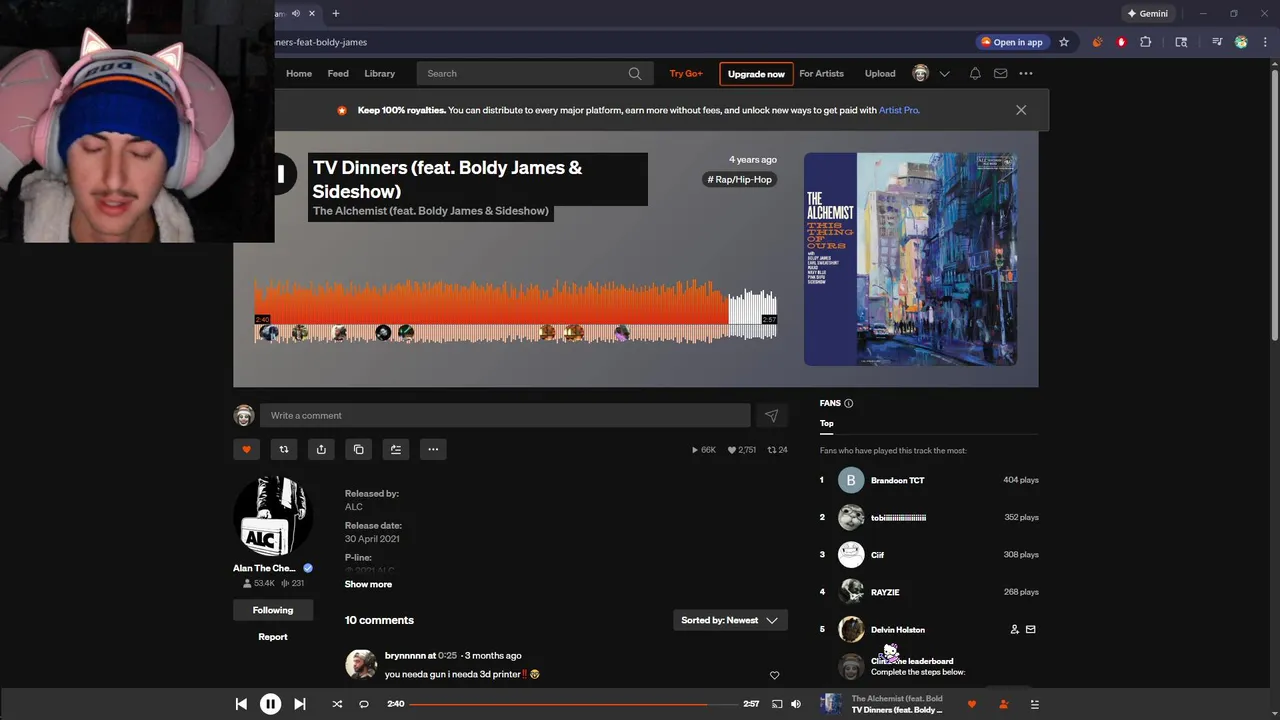The height and width of the screenshot is (720, 1280).
Task: Go to the Feed page
Action: click(x=338, y=73)
